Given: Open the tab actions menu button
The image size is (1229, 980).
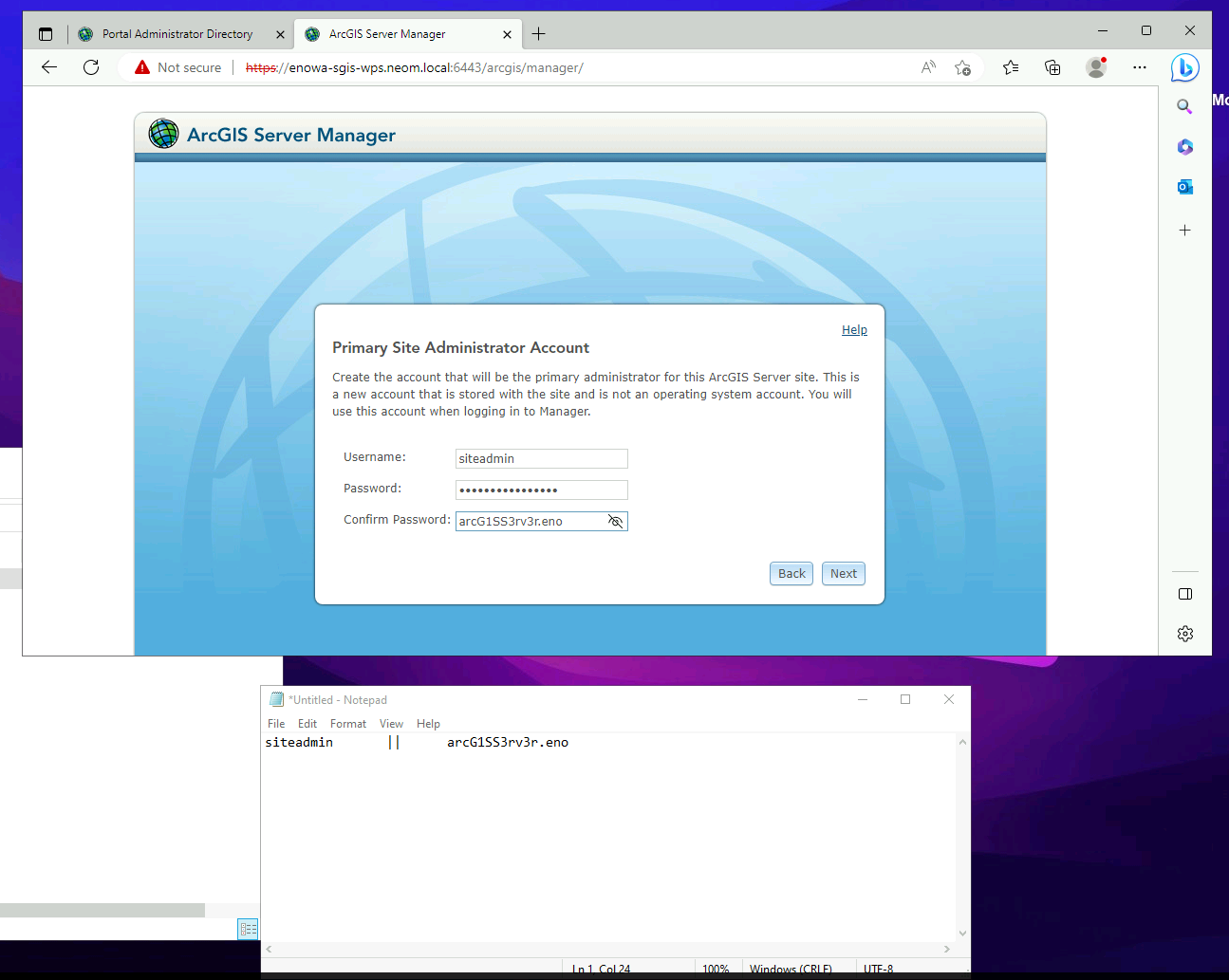Looking at the screenshot, I should coord(46,34).
